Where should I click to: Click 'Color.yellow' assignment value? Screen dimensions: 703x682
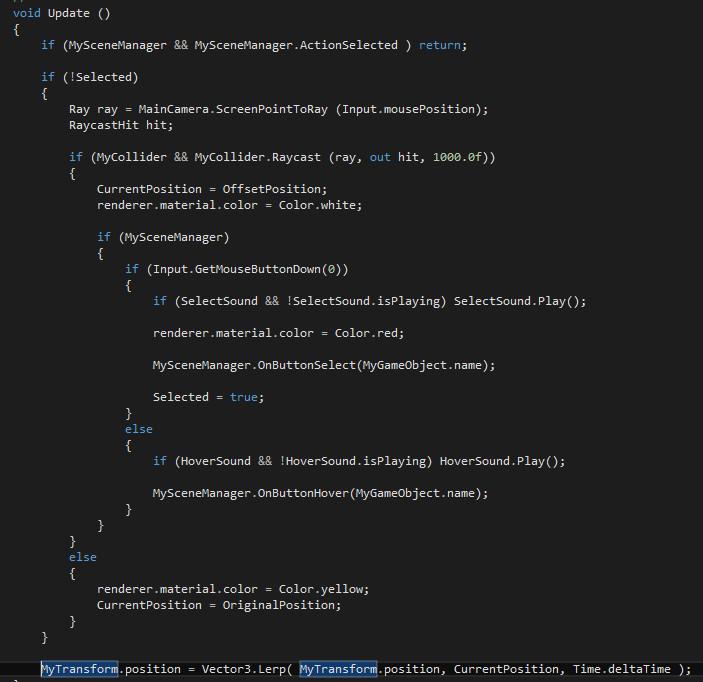point(323,589)
